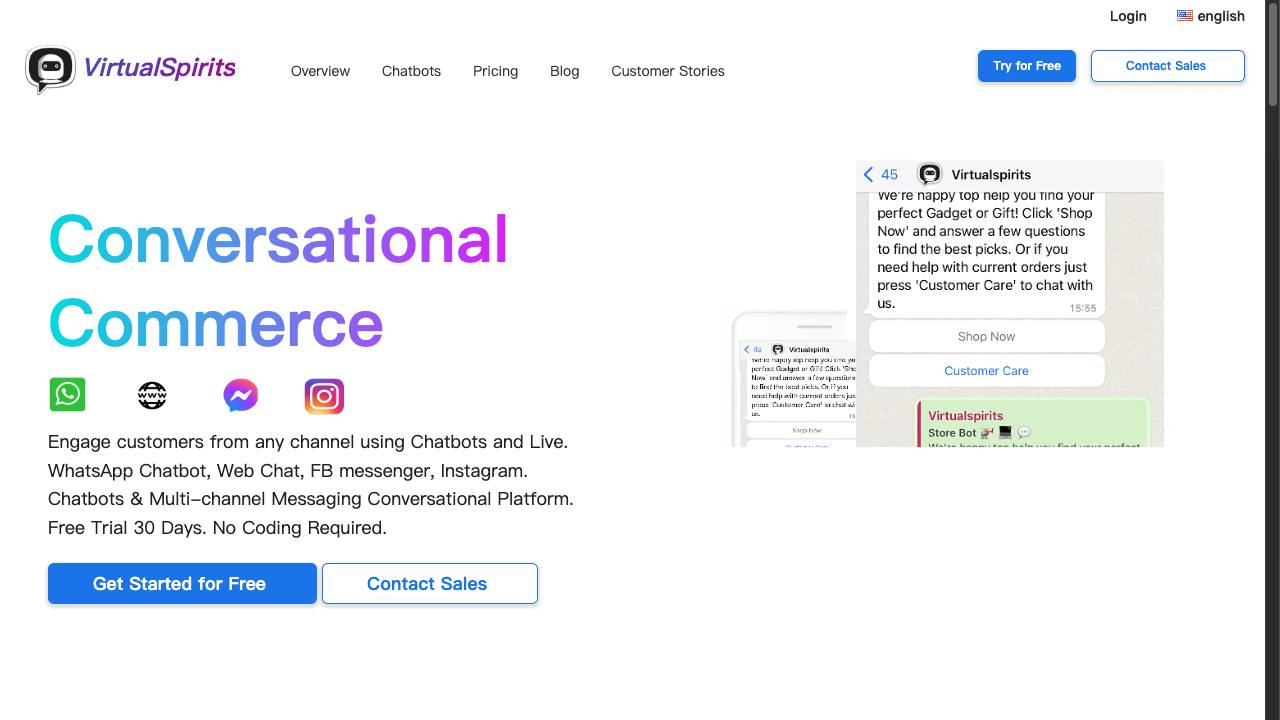Click the web chat globe icon

[x=152, y=396]
